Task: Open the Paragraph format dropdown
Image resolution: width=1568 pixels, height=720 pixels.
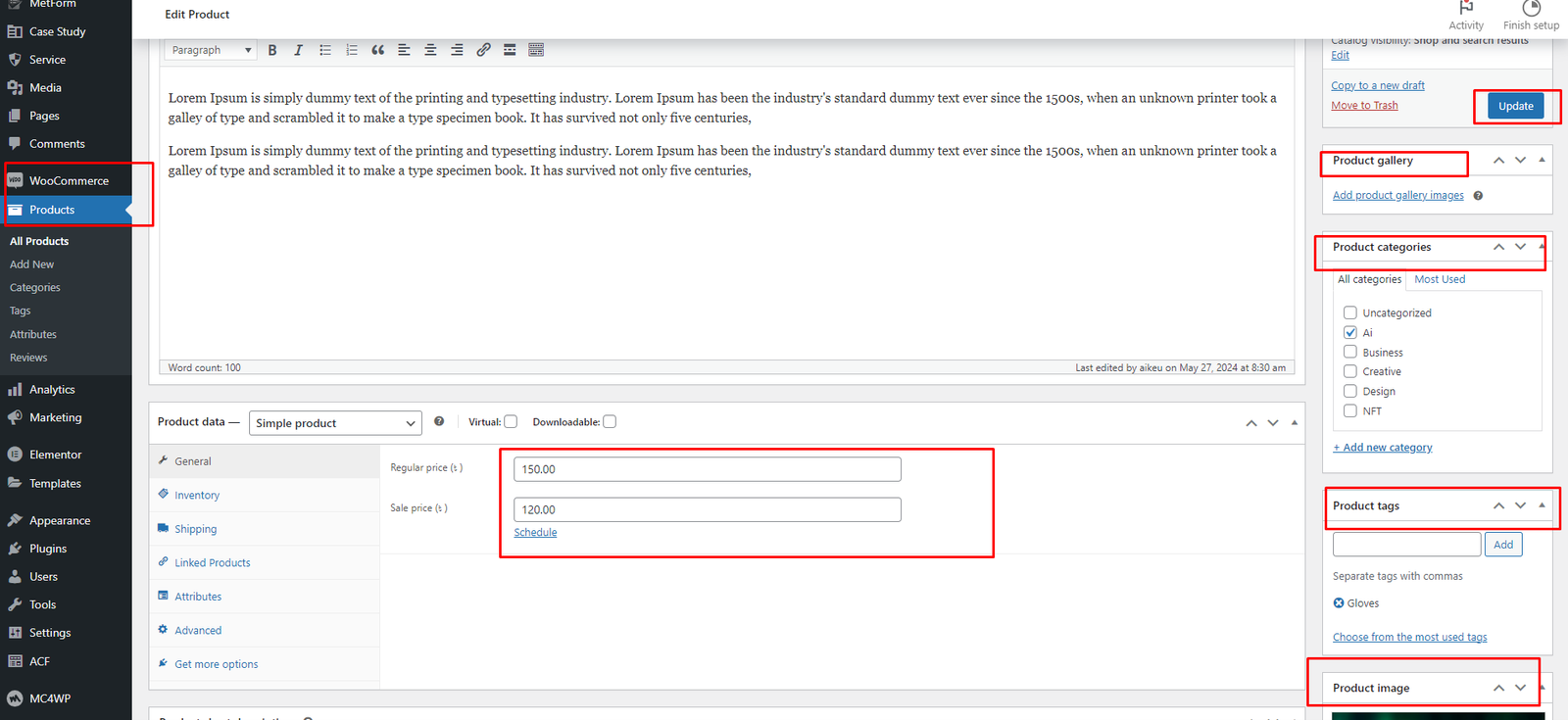Action: pos(211,50)
